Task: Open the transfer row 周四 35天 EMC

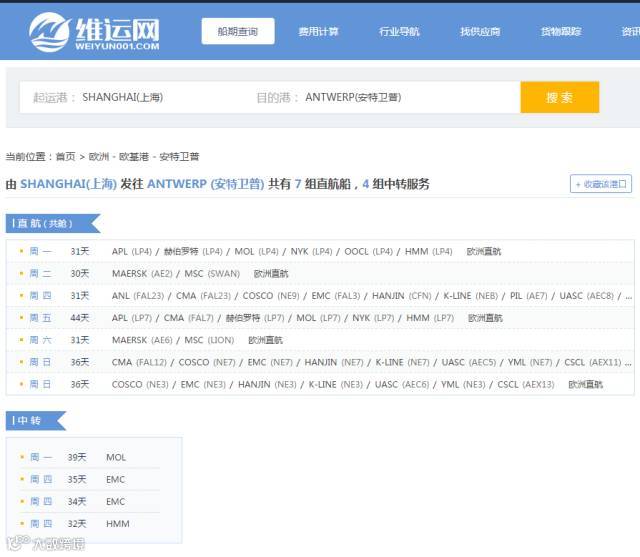Action: [x=90, y=479]
